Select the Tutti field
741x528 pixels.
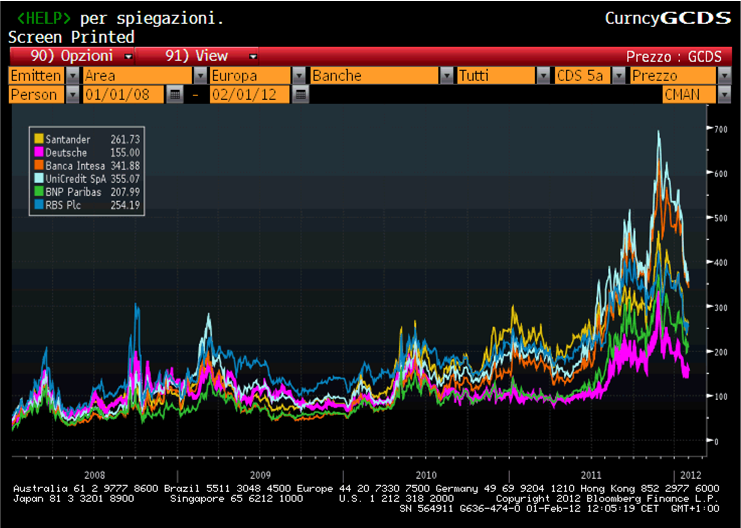pos(496,76)
